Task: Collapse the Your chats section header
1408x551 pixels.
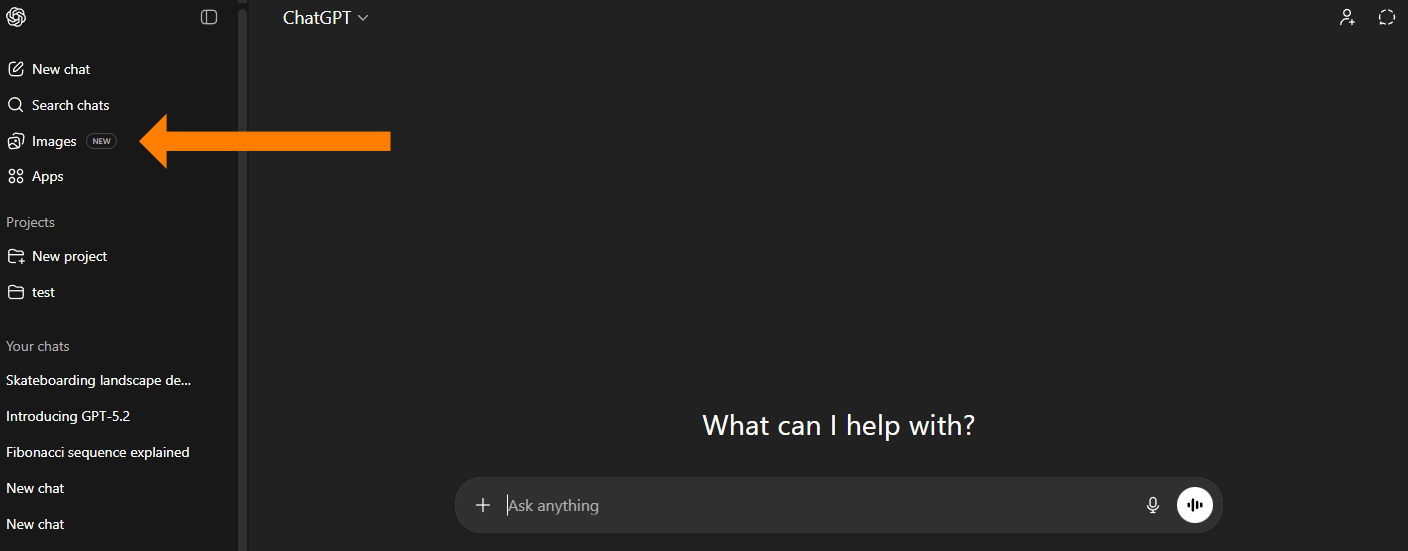Action: point(38,346)
